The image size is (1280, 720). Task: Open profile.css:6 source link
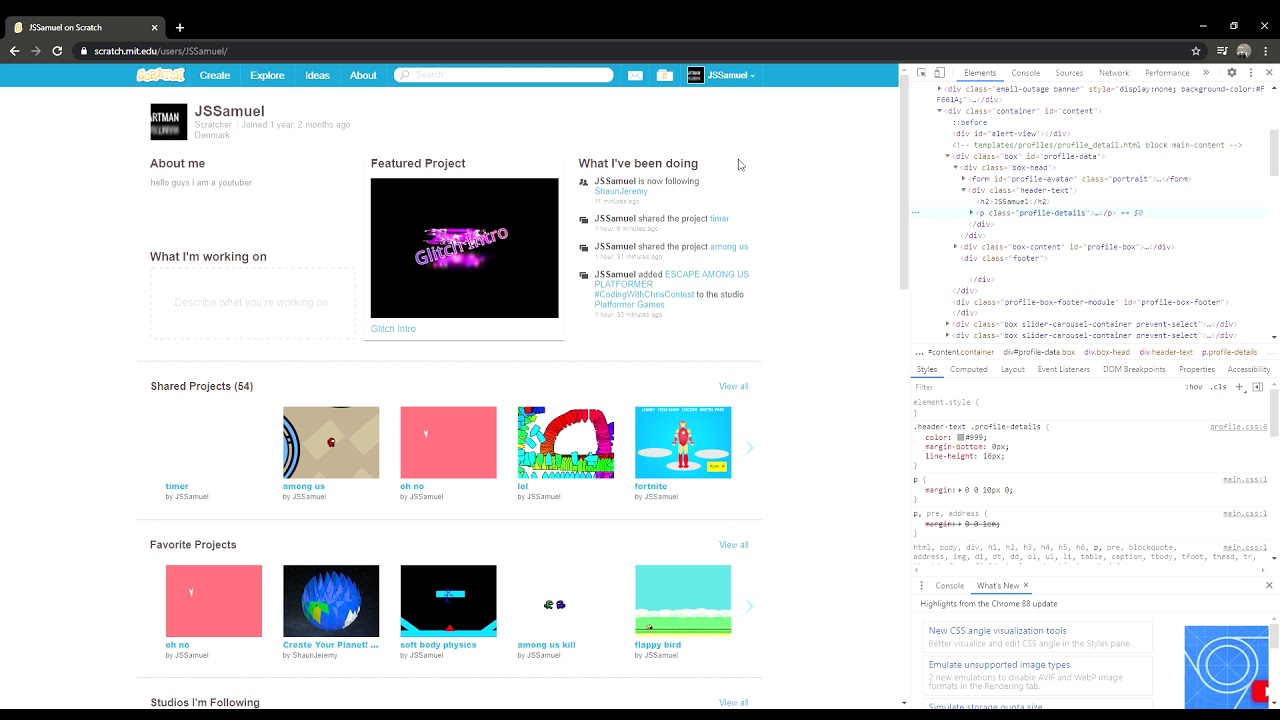pyautogui.click(x=1238, y=427)
